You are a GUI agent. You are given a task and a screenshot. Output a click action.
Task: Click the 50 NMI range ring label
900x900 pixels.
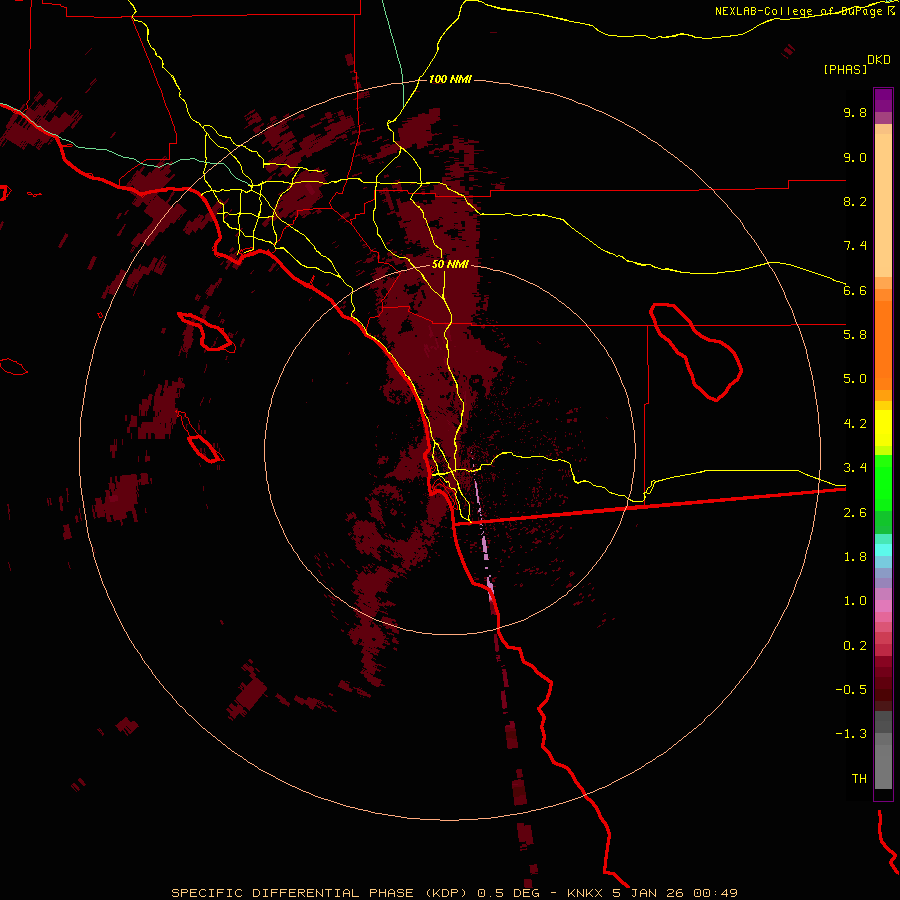coord(450,265)
